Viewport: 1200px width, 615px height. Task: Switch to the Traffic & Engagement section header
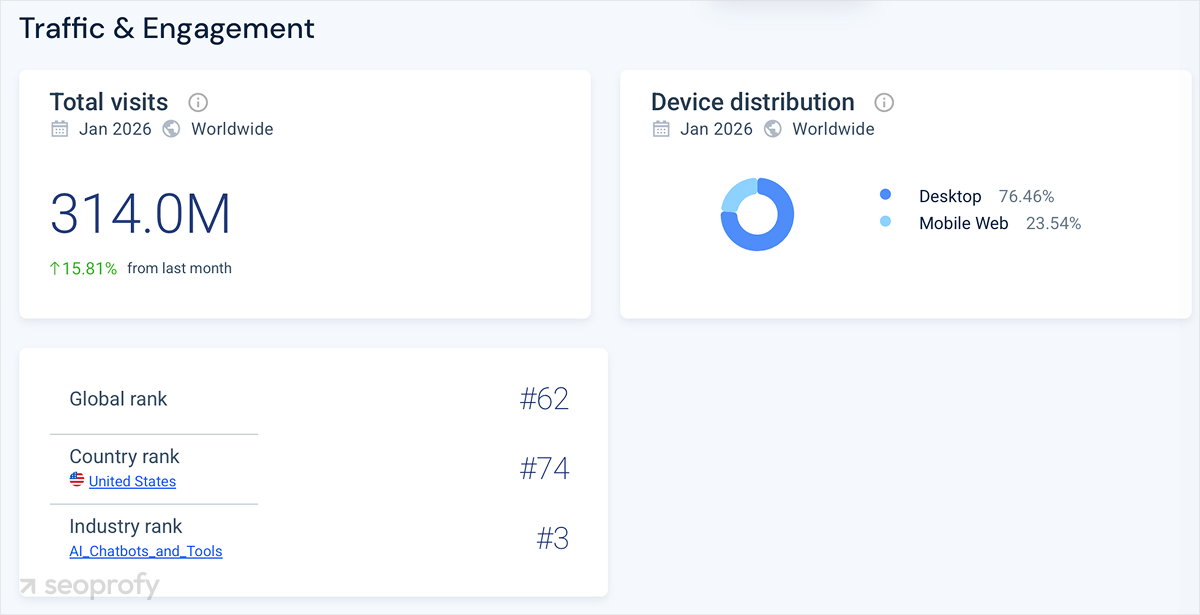pyautogui.click(x=166, y=28)
